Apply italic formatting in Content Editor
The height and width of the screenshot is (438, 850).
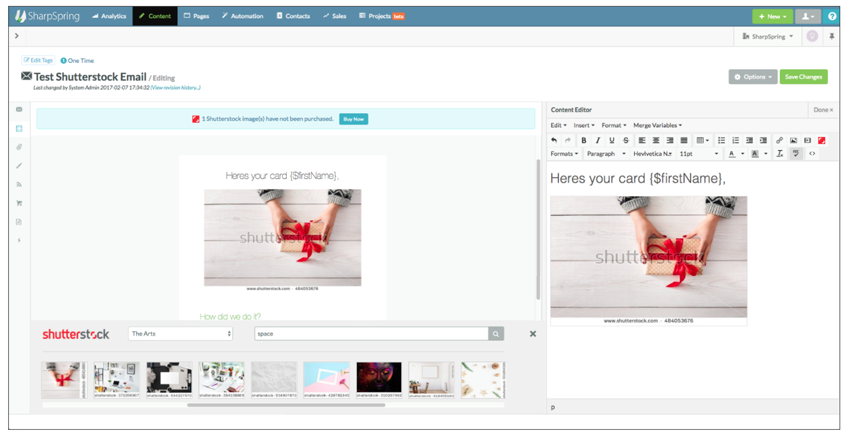tap(598, 140)
